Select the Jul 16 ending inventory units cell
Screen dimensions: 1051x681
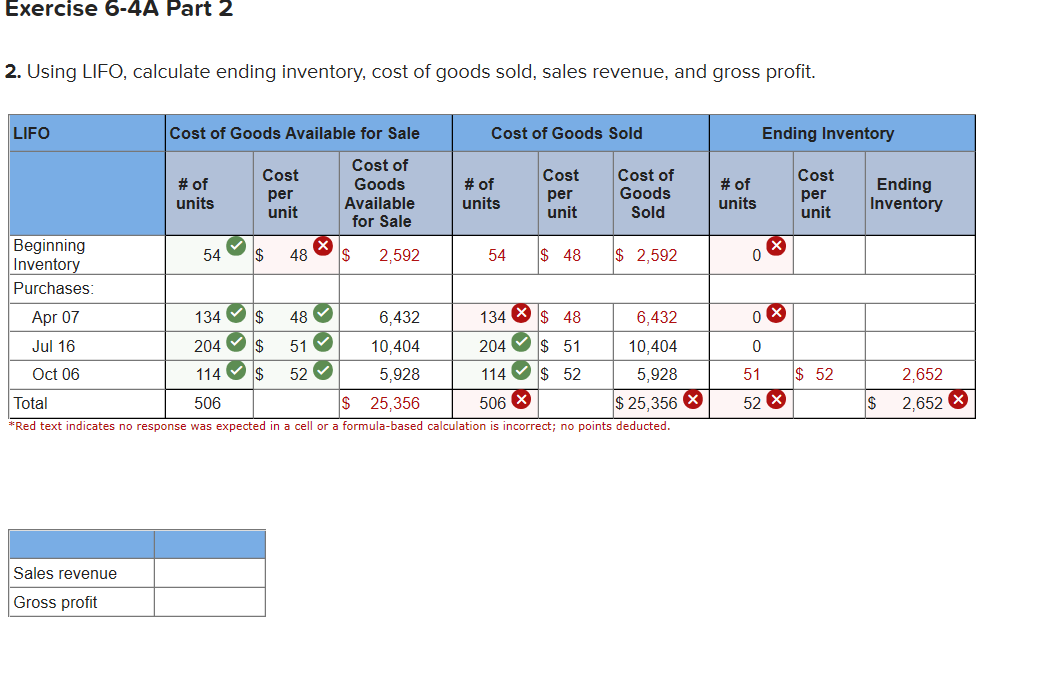point(751,346)
